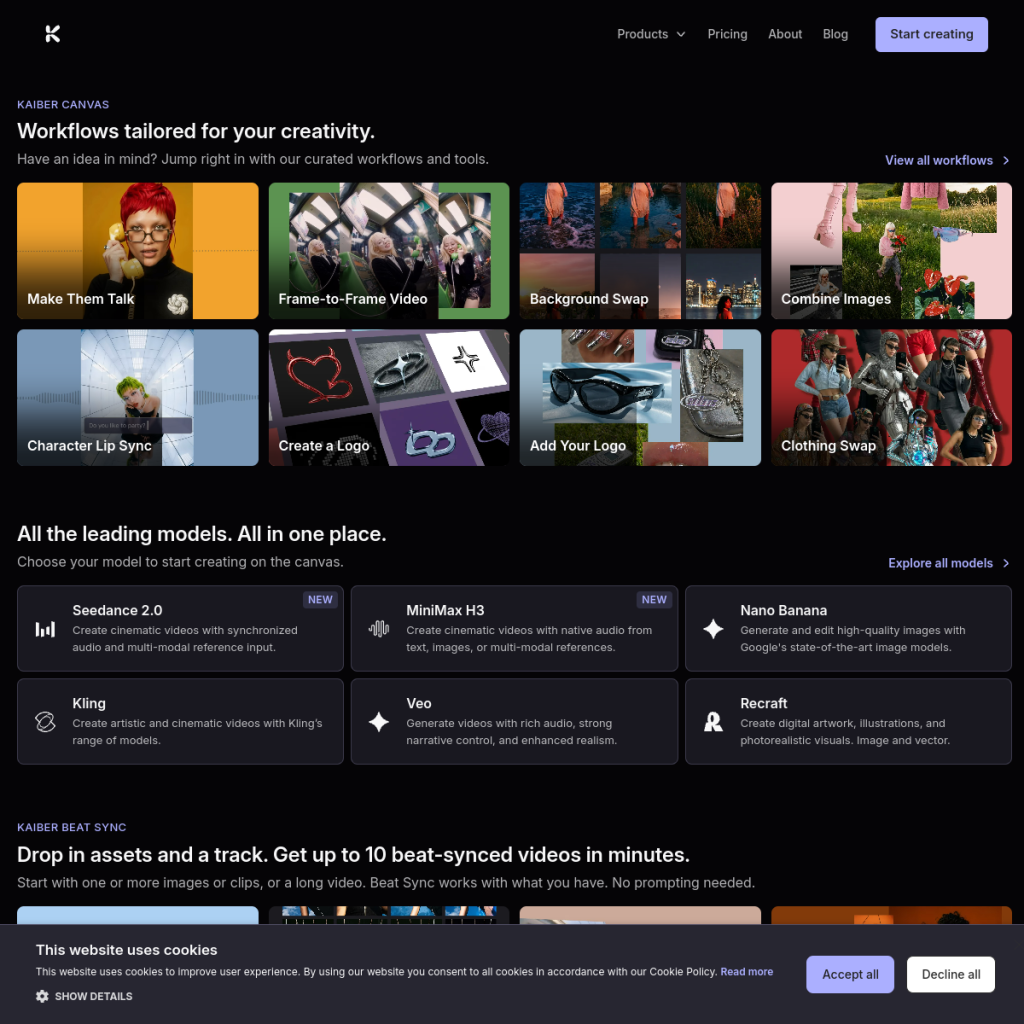Image resolution: width=1024 pixels, height=1024 pixels.
Task: Click the Veo star icon
Action: (379, 722)
